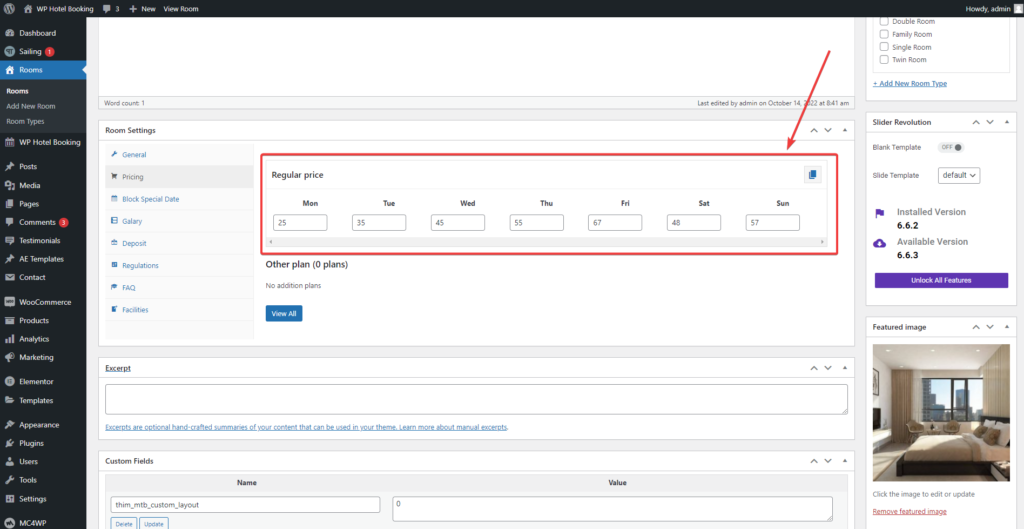Viewport: 1024px width, 529px height.
Task: Open the Dashboard icon in sidebar
Action: pos(9,33)
